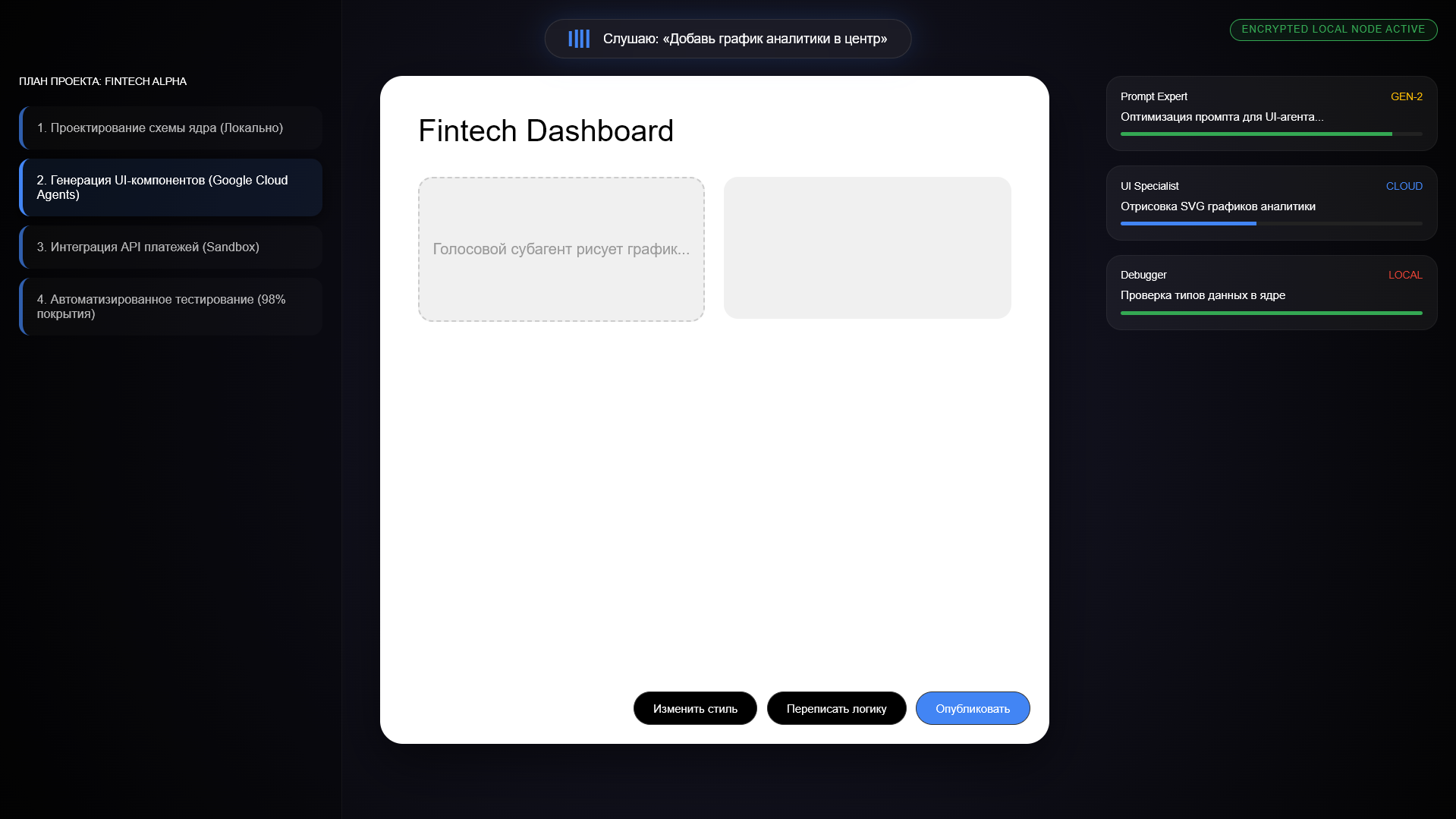Click the ПЛАН ПРОЕКТА: FINTECH ALPHA heading
Screen dimensions: 1456x819
pyautogui.click(x=102, y=81)
